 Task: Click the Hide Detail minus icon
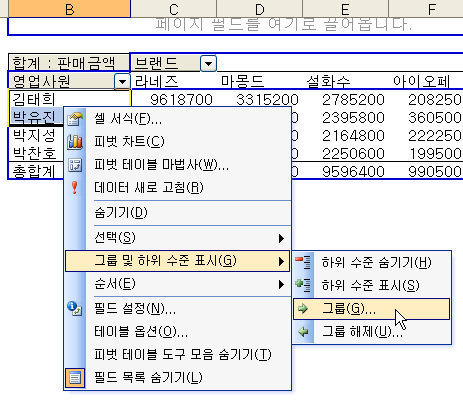303,262
